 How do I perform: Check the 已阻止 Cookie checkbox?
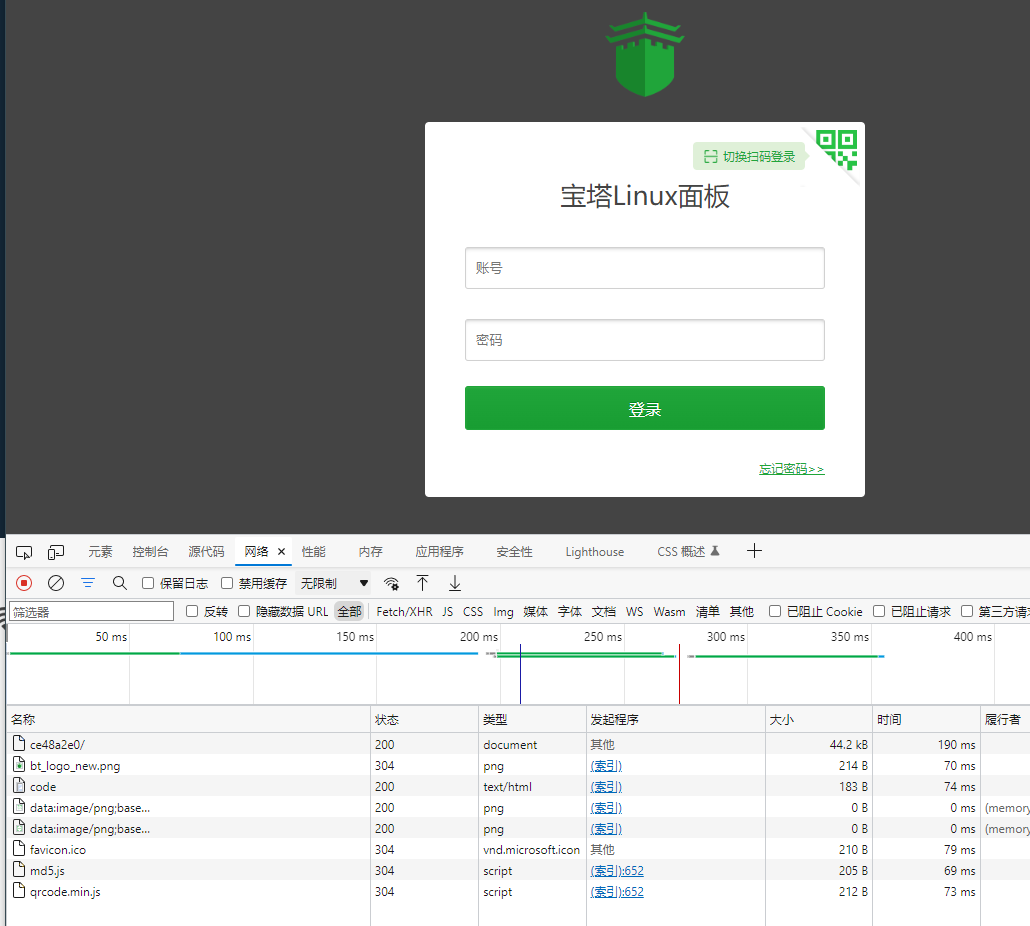pyautogui.click(x=775, y=611)
